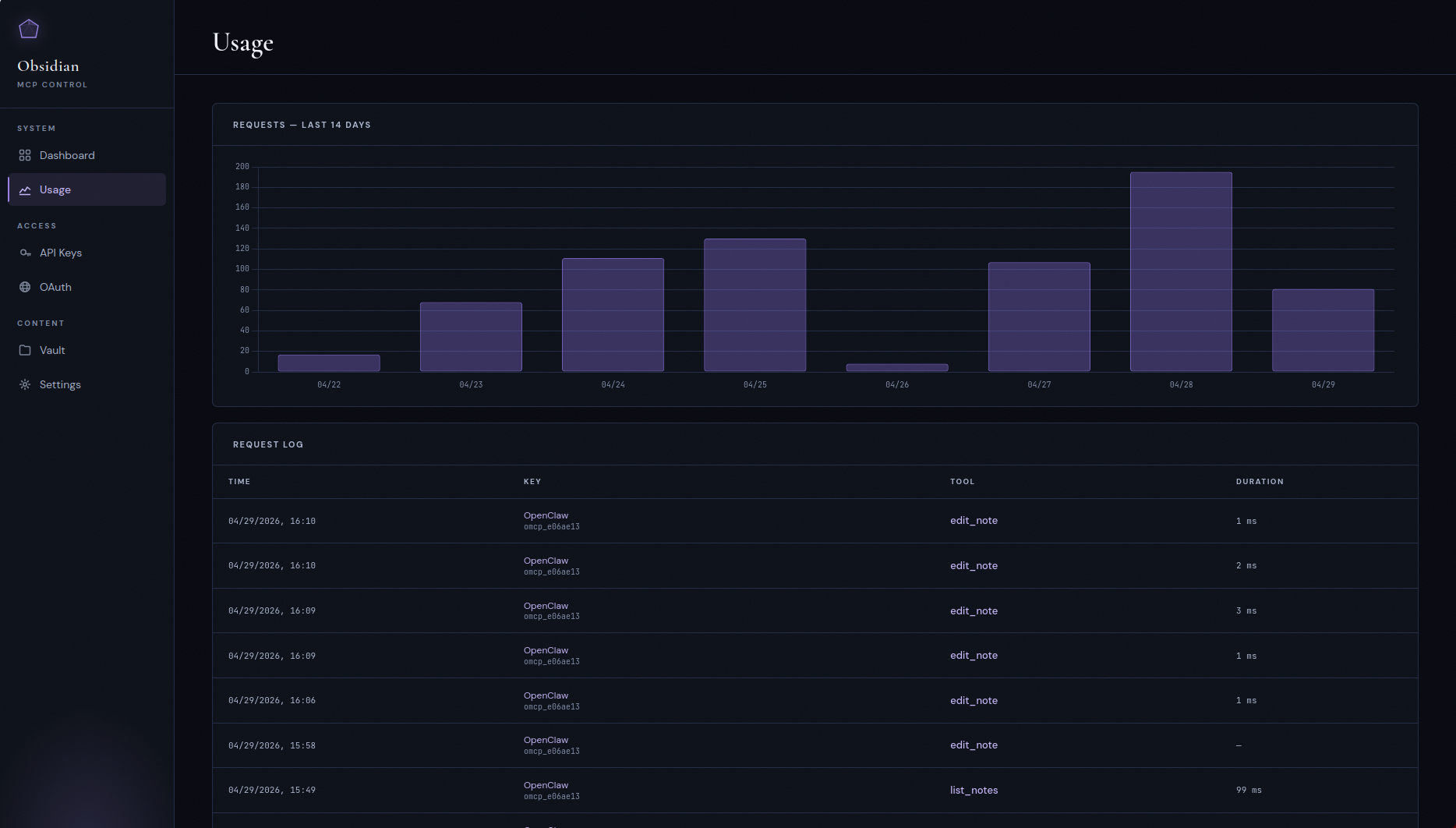Click the "CONTENT" section label in the sidebar
Viewport: 1456px width, 828px height.
[x=41, y=324]
